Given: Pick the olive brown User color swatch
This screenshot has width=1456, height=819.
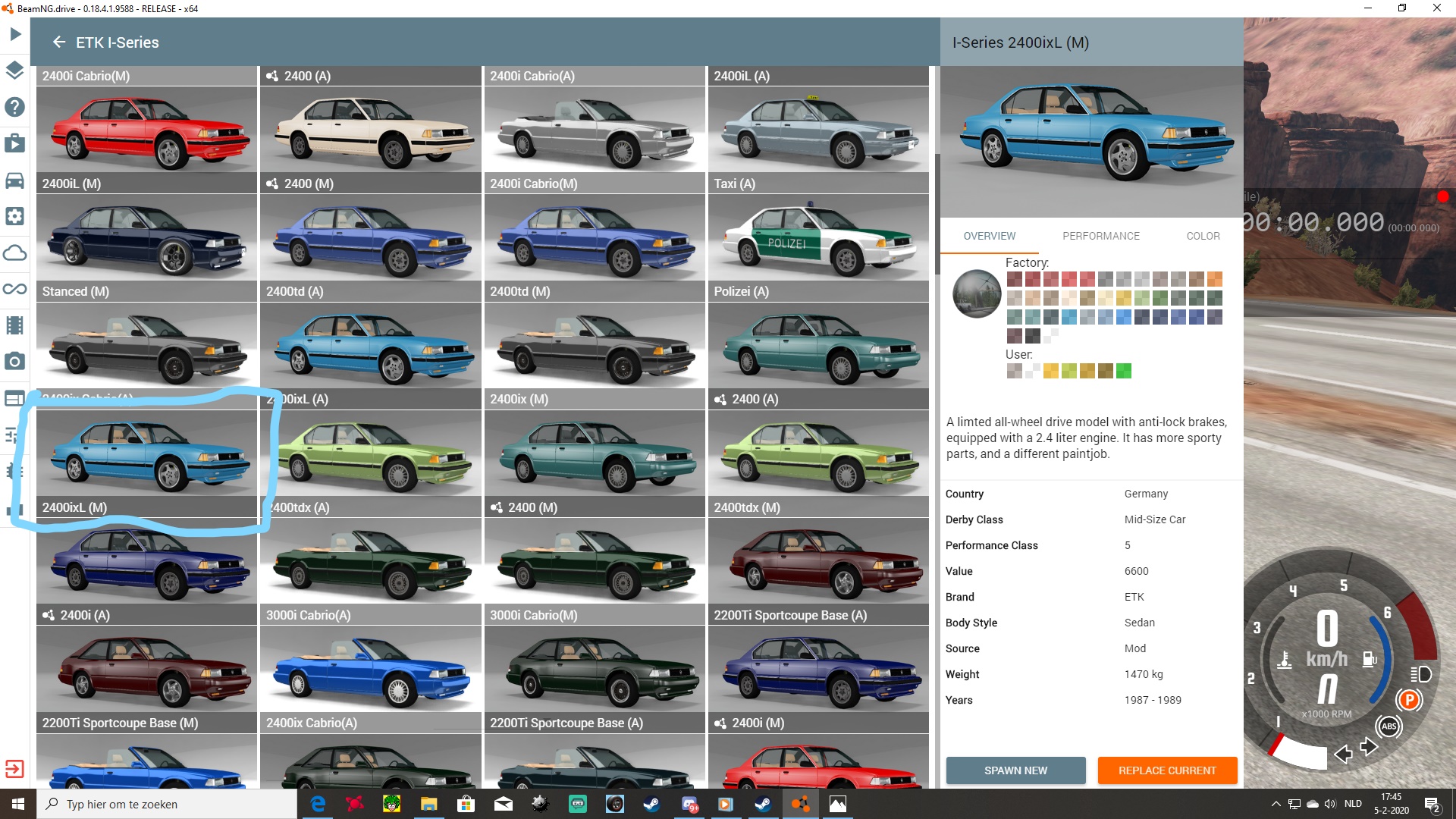Looking at the screenshot, I should pos(1106,371).
